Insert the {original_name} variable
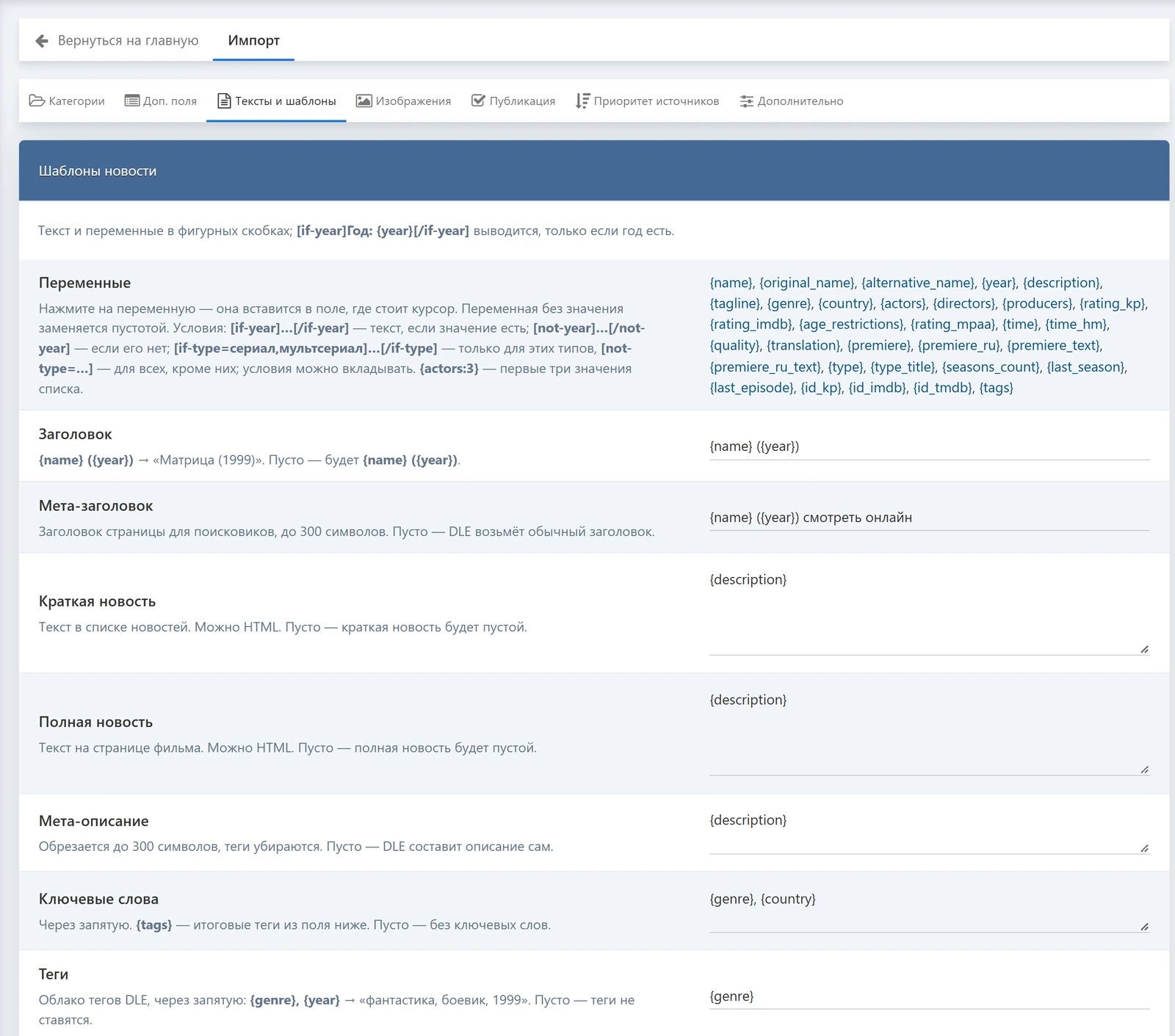The width and height of the screenshot is (1175, 1036). tap(807, 283)
